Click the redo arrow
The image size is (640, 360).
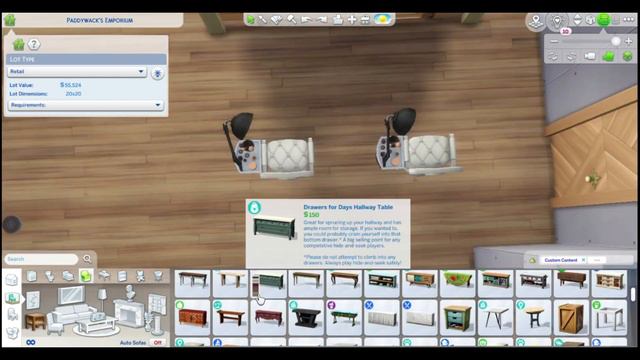point(322,19)
